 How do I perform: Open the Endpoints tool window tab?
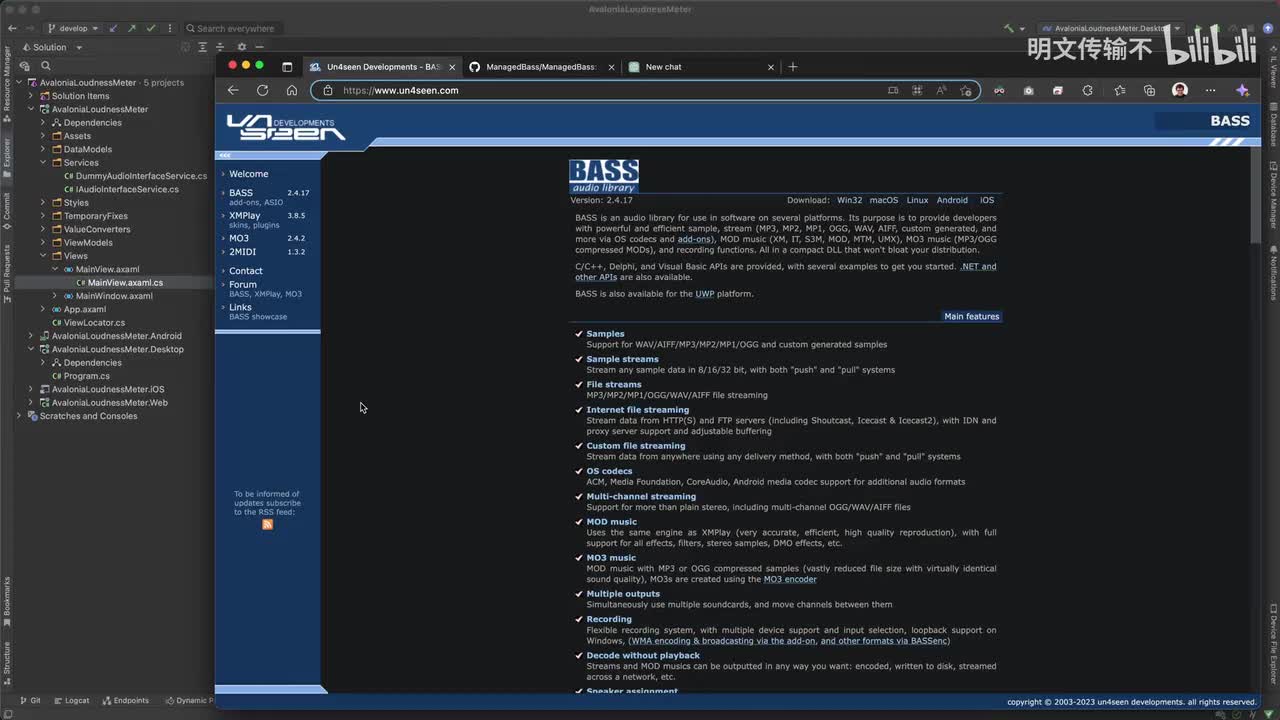pyautogui.click(x=125, y=701)
